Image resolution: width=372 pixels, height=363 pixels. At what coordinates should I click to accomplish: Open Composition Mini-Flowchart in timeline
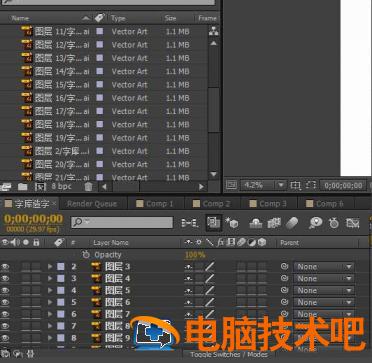tap(190, 223)
